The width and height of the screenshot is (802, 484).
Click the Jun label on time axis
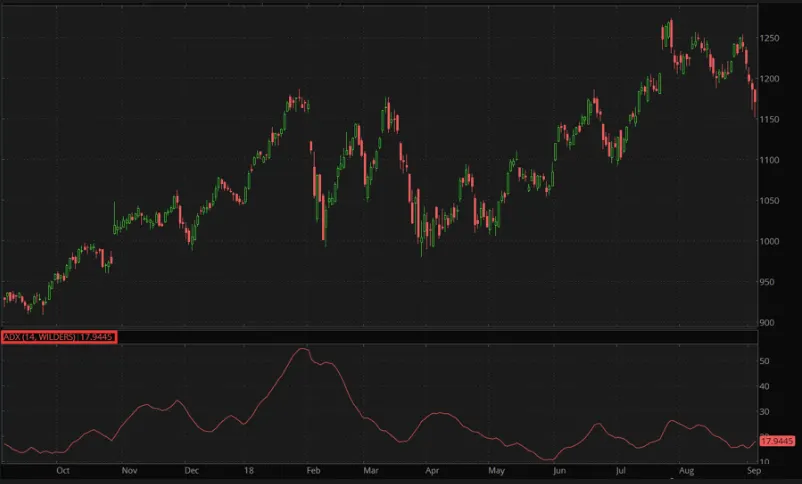pyautogui.click(x=560, y=471)
